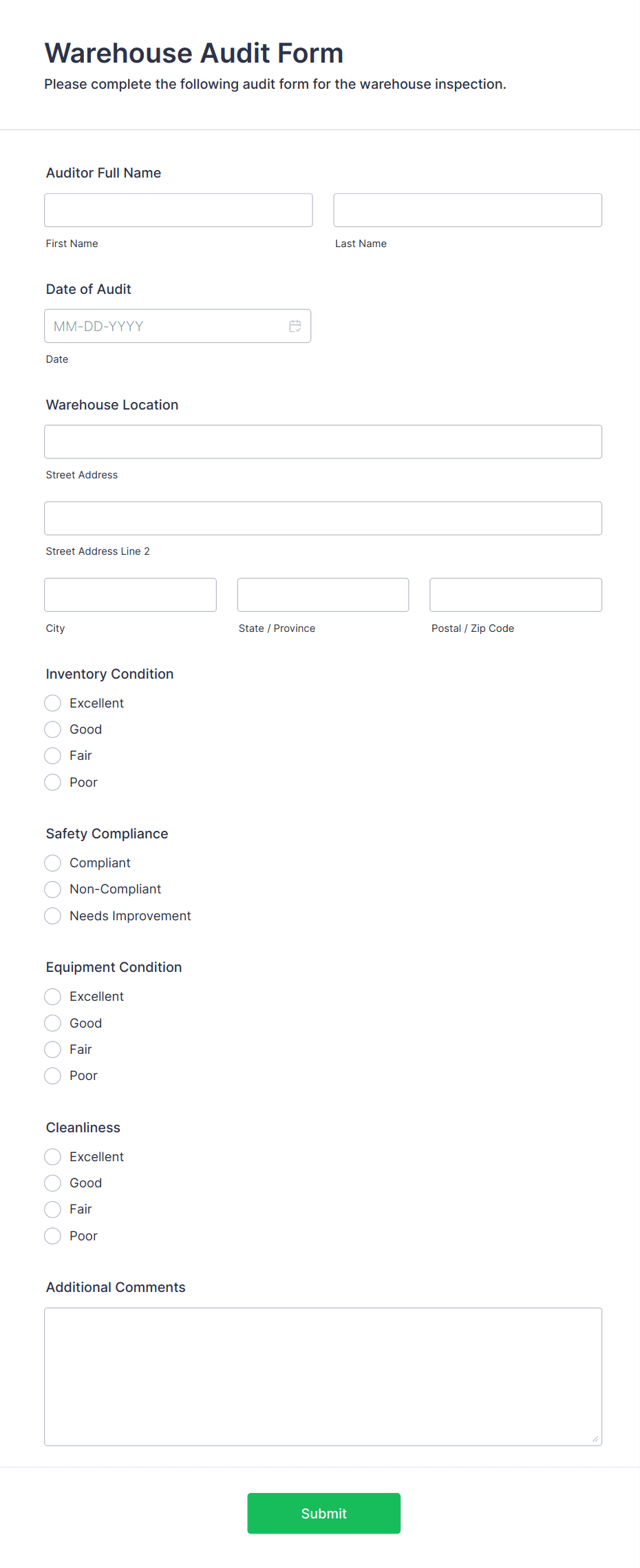Focus the Street Address field

point(323,442)
